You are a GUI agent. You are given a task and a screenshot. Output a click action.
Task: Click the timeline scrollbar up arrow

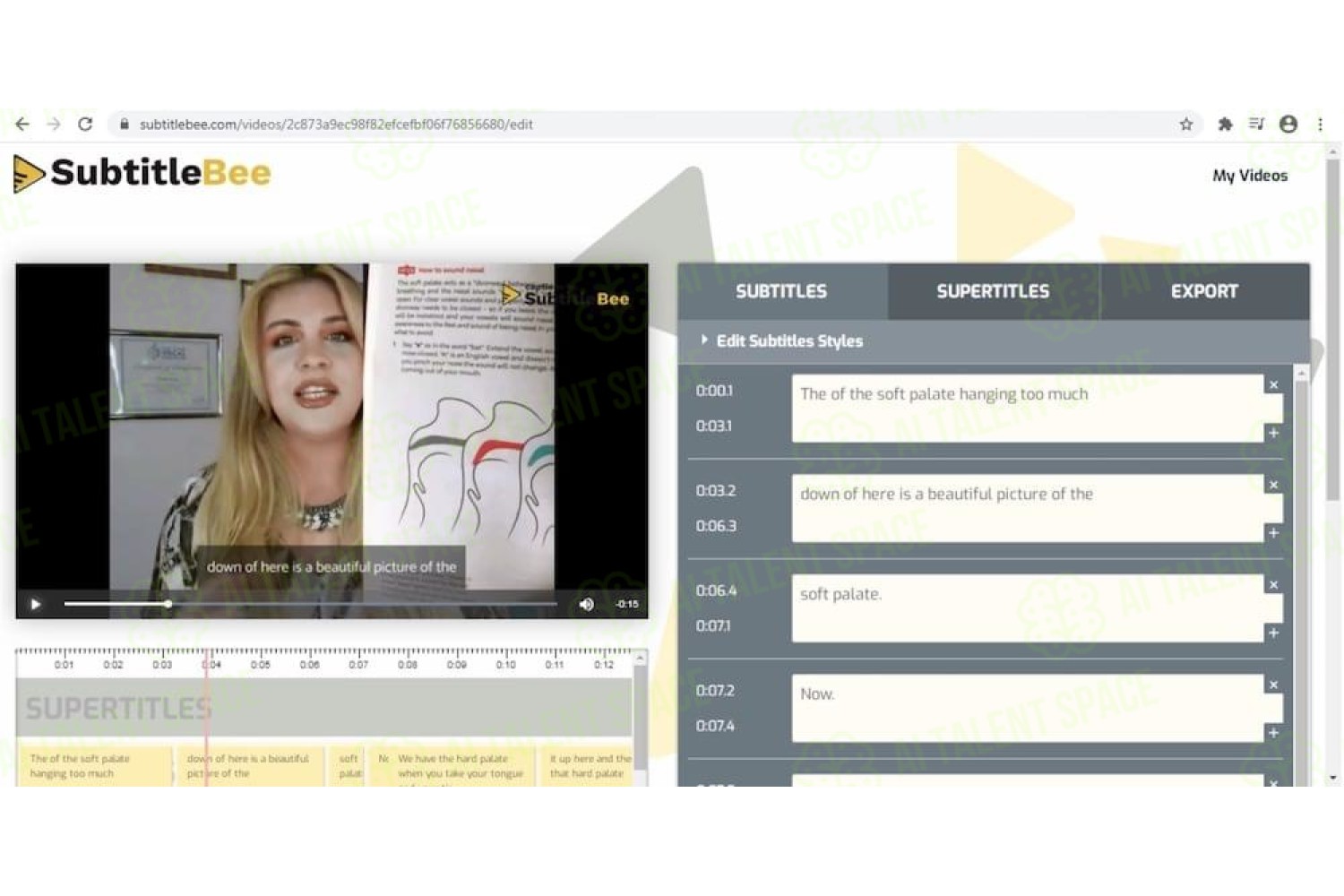tap(640, 659)
